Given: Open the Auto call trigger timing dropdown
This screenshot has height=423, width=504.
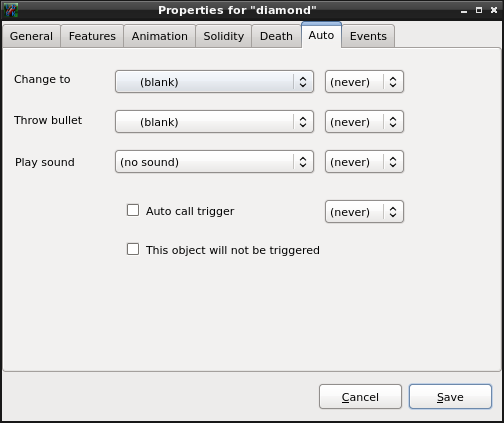Looking at the screenshot, I should click(364, 212).
